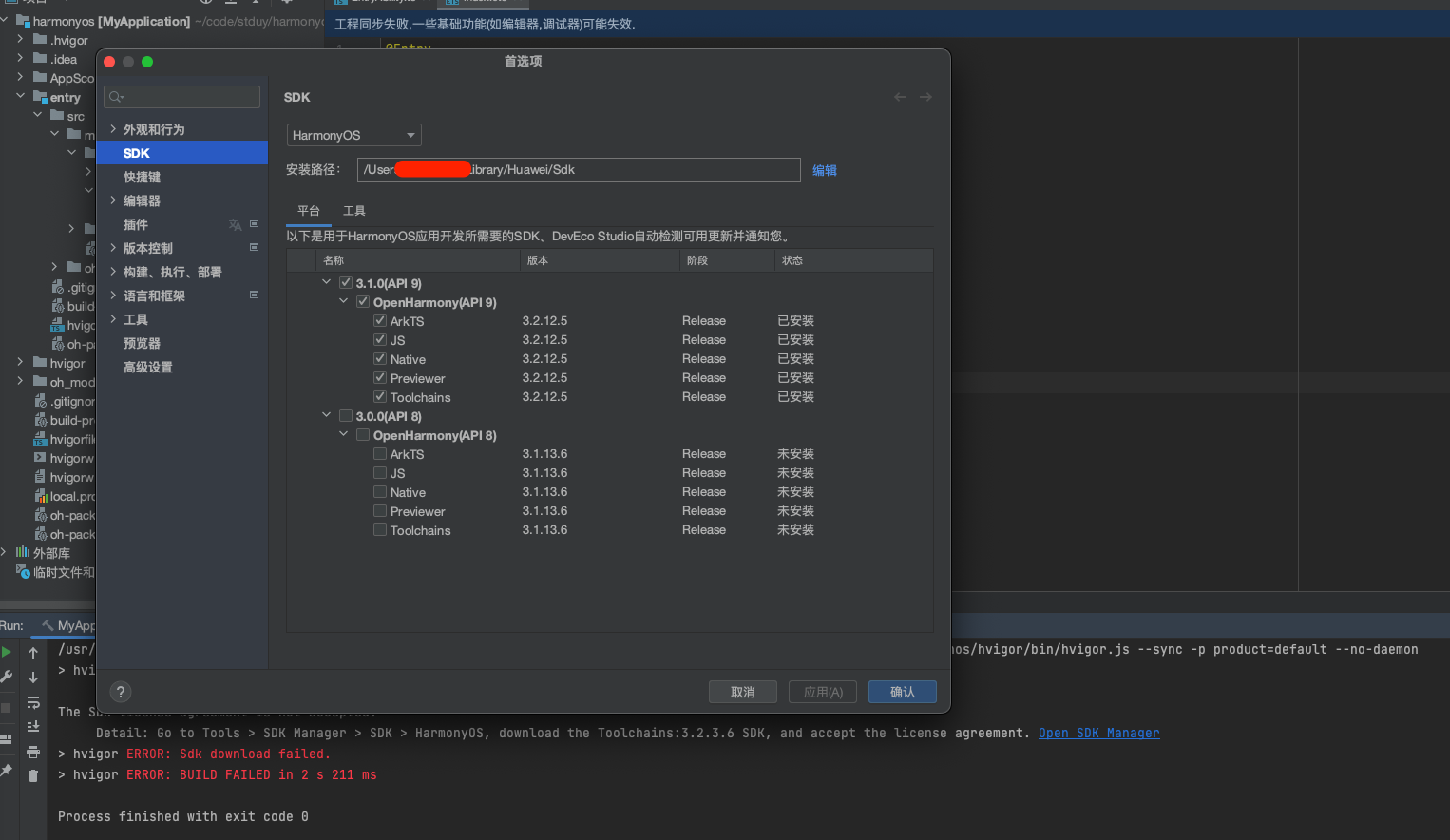Click the 确认 button
This screenshot has height=840, width=1450.
[903, 692]
